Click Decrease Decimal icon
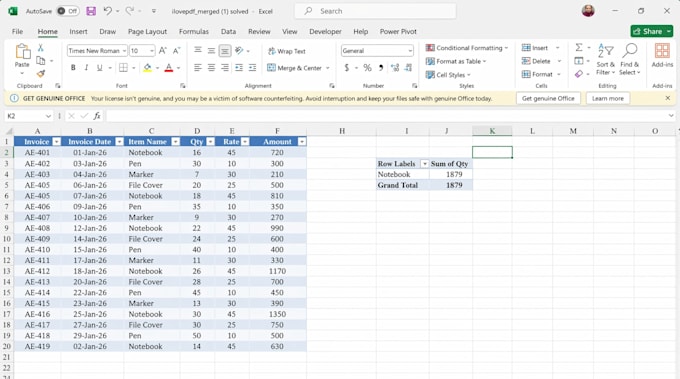The height and width of the screenshot is (379, 680). [x=408, y=68]
